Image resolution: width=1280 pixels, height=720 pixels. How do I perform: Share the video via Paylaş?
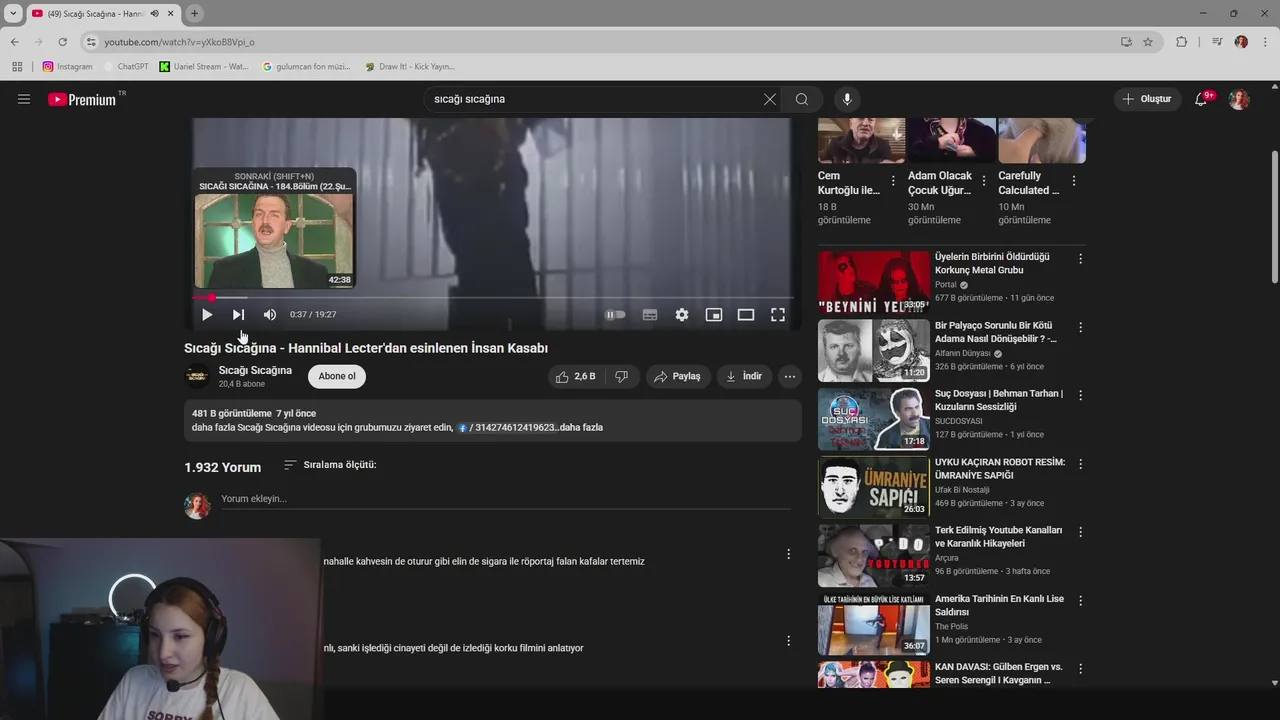(x=678, y=376)
